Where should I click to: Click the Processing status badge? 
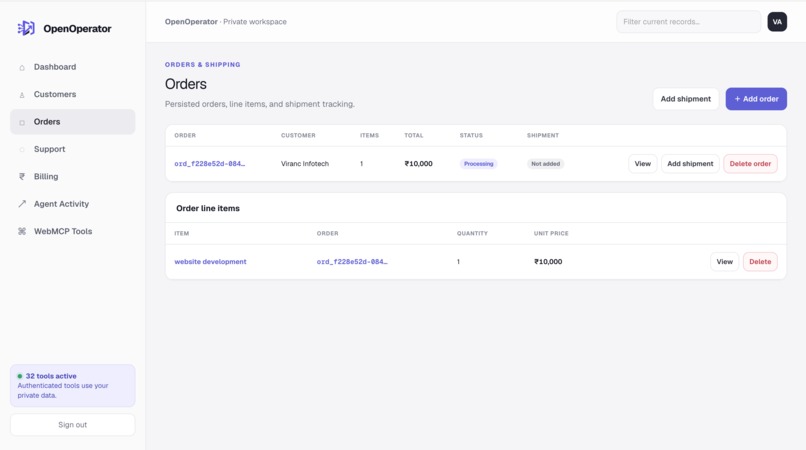pos(478,164)
